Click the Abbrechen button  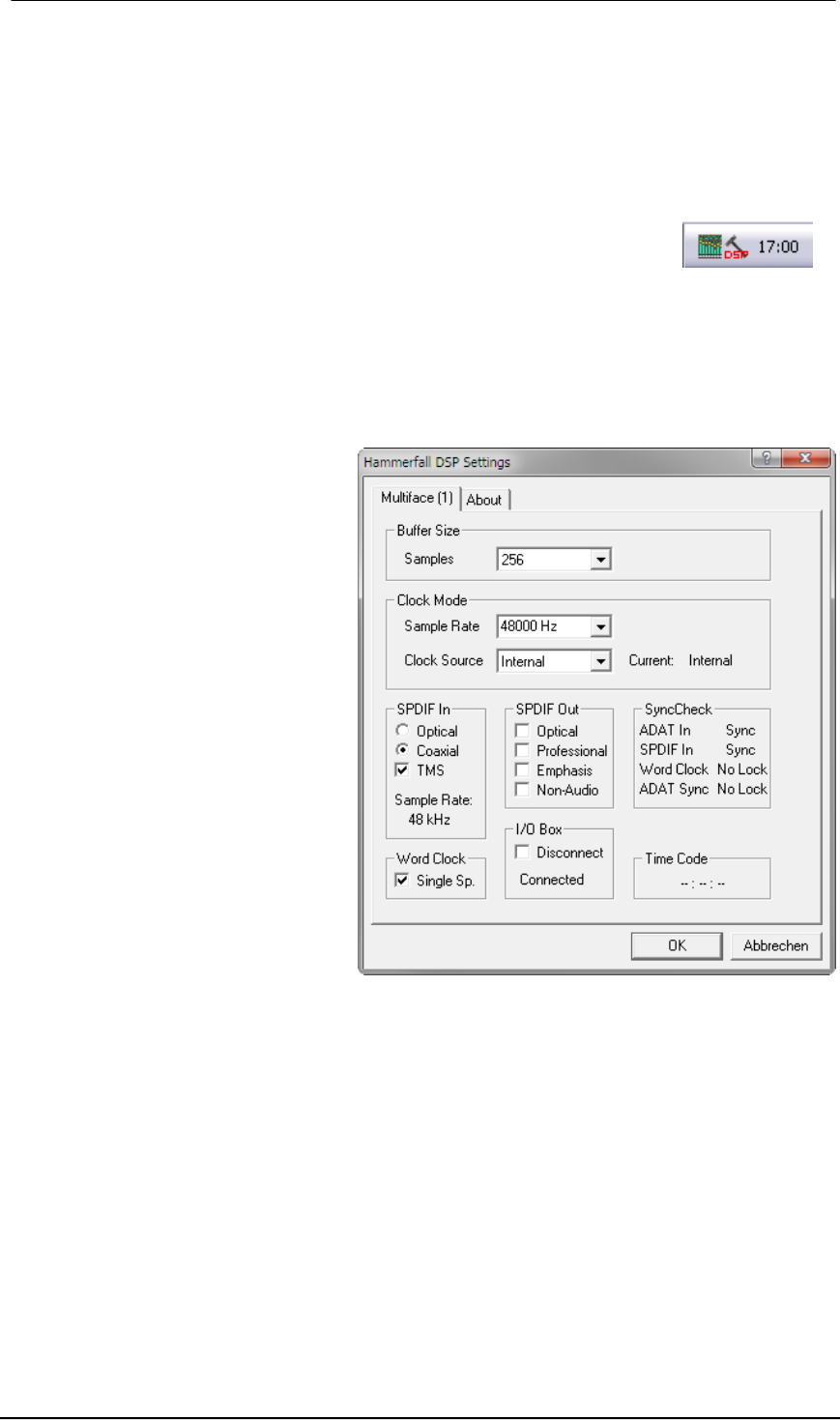[776, 945]
